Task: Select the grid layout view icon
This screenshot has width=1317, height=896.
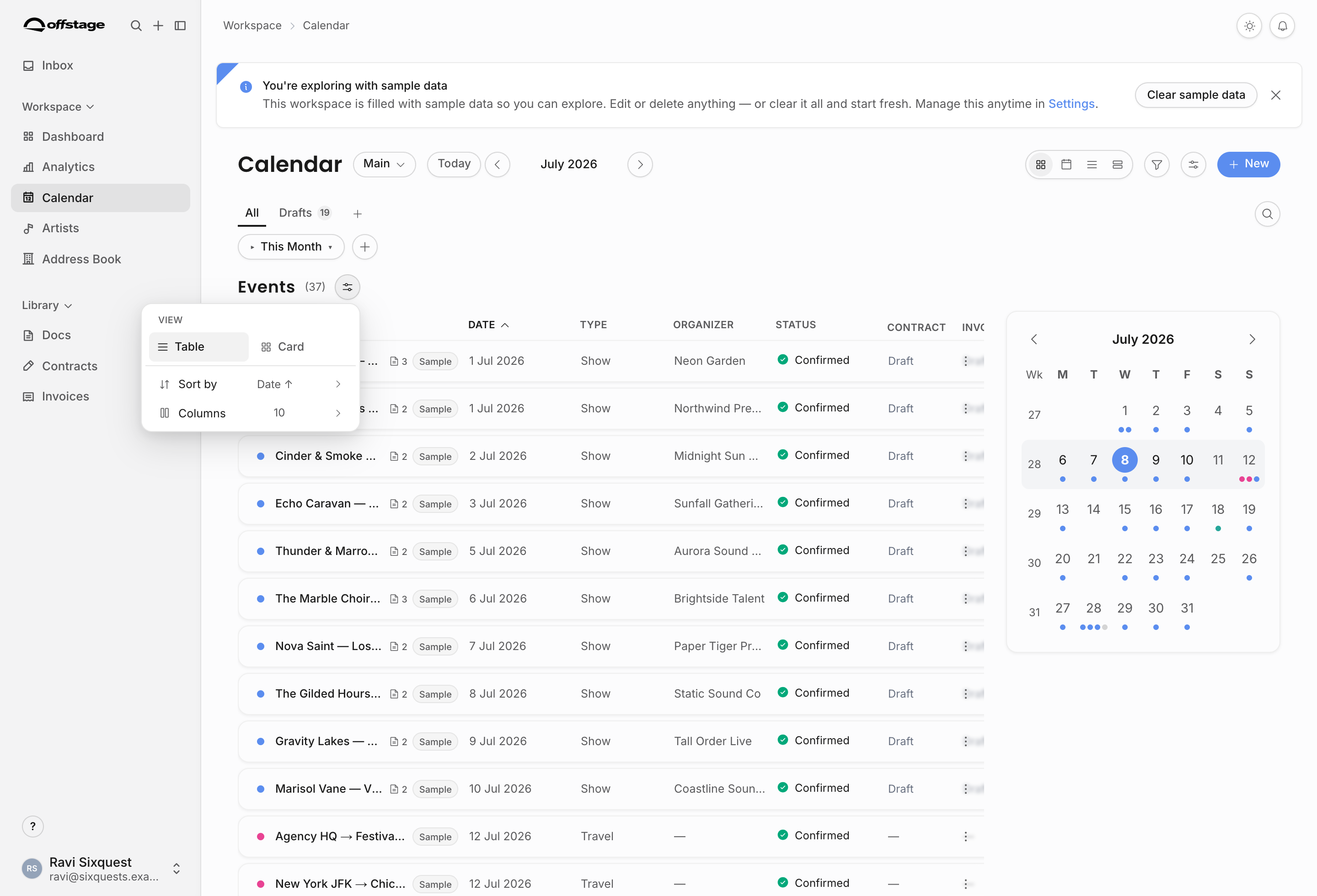Action: point(1040,164)
